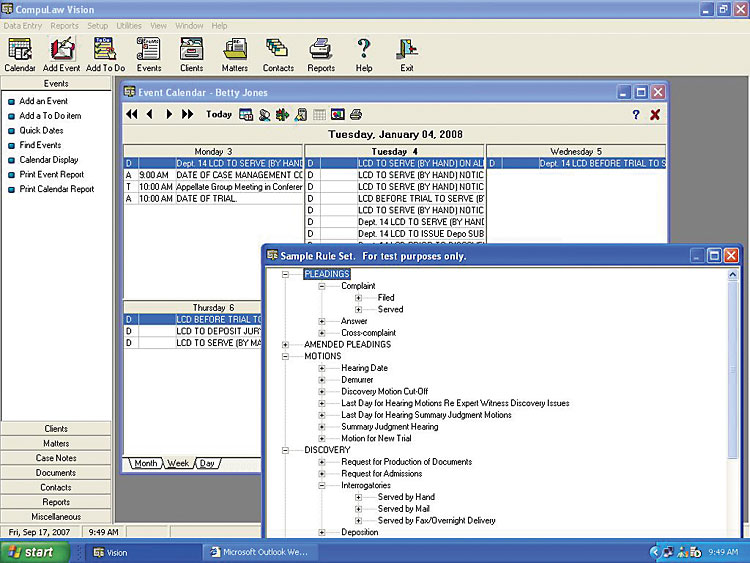Click the Windows start button
750x563 pixels.
(34, 552)
